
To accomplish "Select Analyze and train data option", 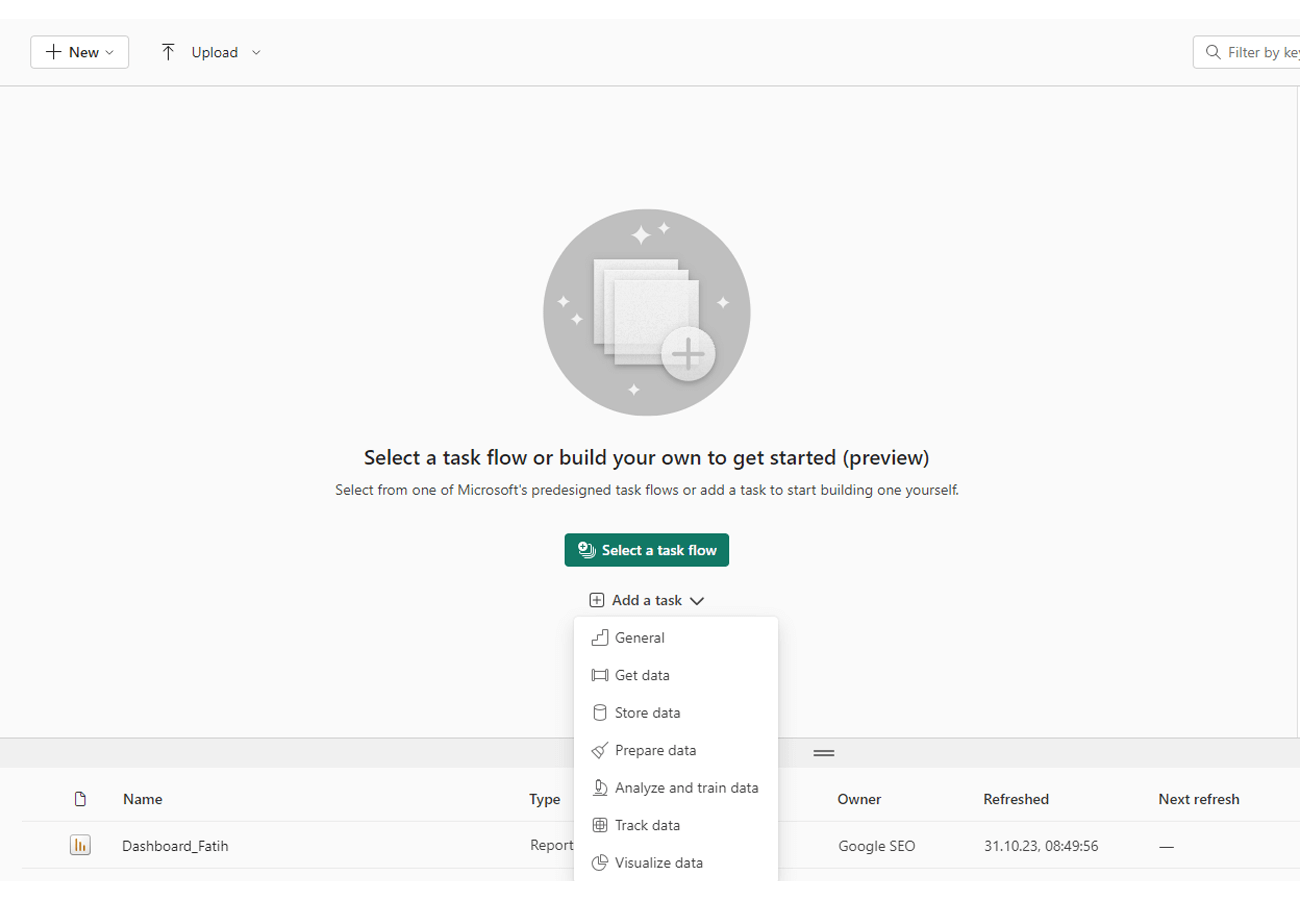I will click(686, 788).
